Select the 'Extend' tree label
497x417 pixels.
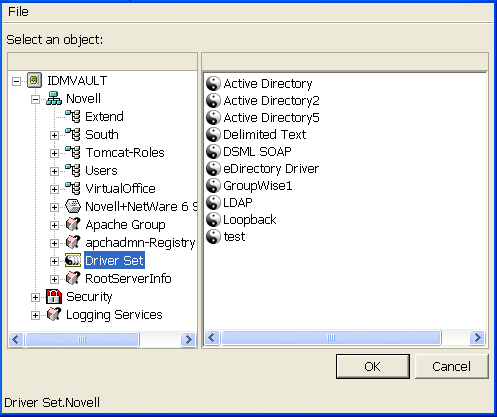click(x=104, y=116)
